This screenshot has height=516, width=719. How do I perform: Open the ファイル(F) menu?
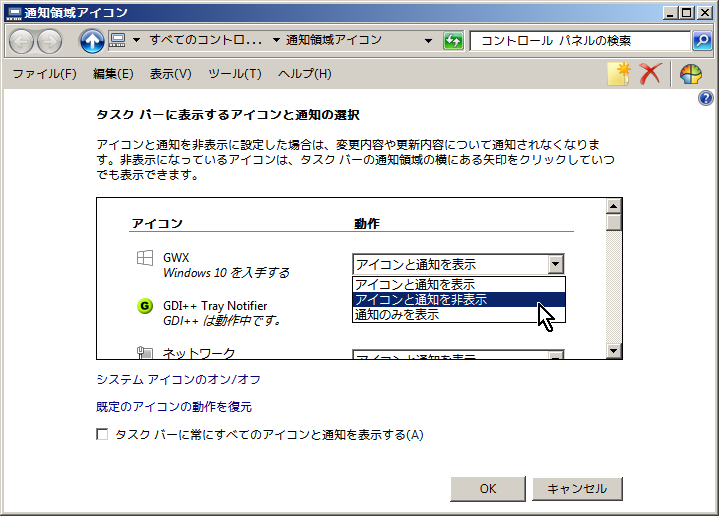(x=44, y=74)
